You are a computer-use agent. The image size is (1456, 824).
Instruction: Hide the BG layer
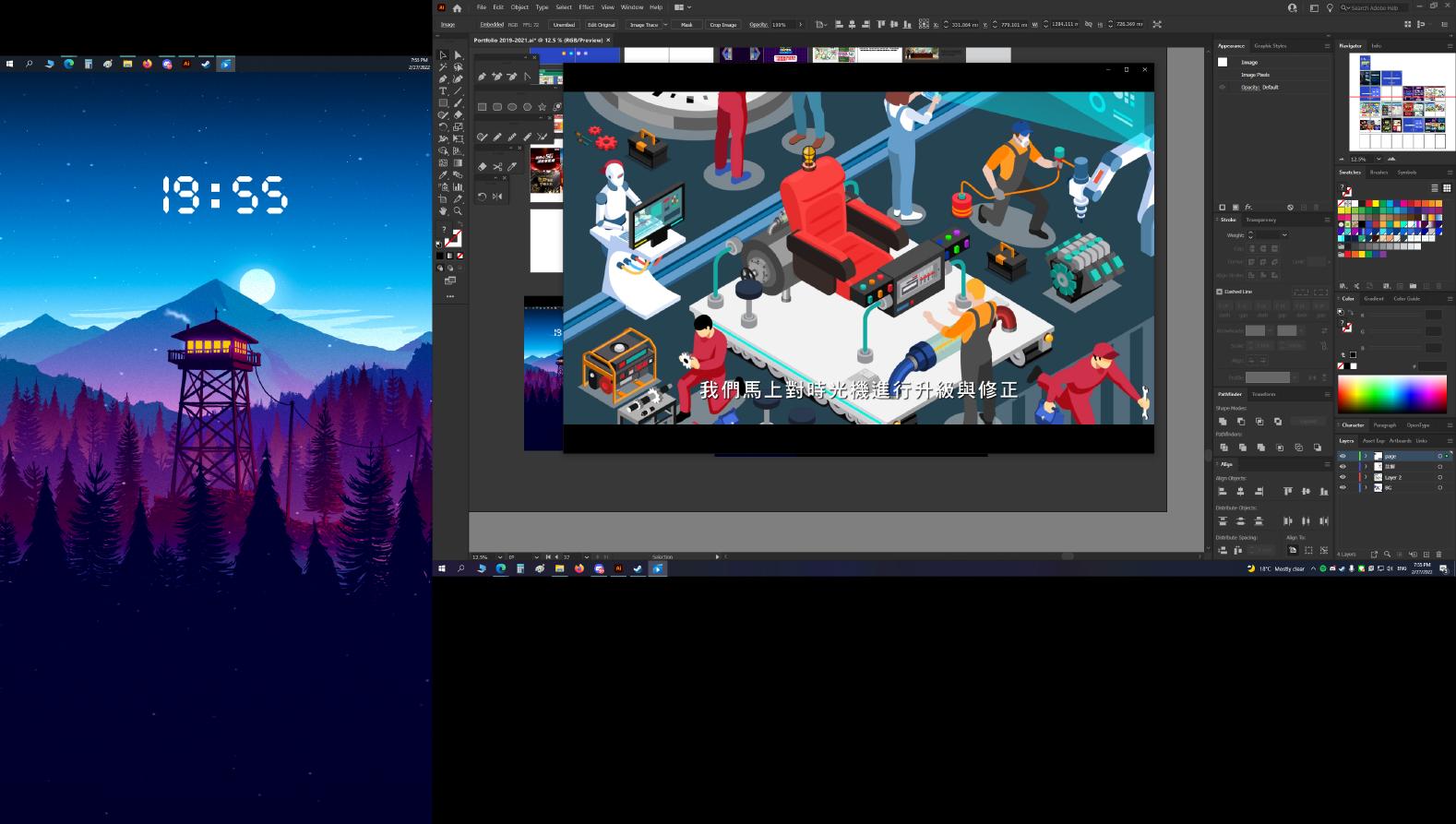tap(1343, 487)
